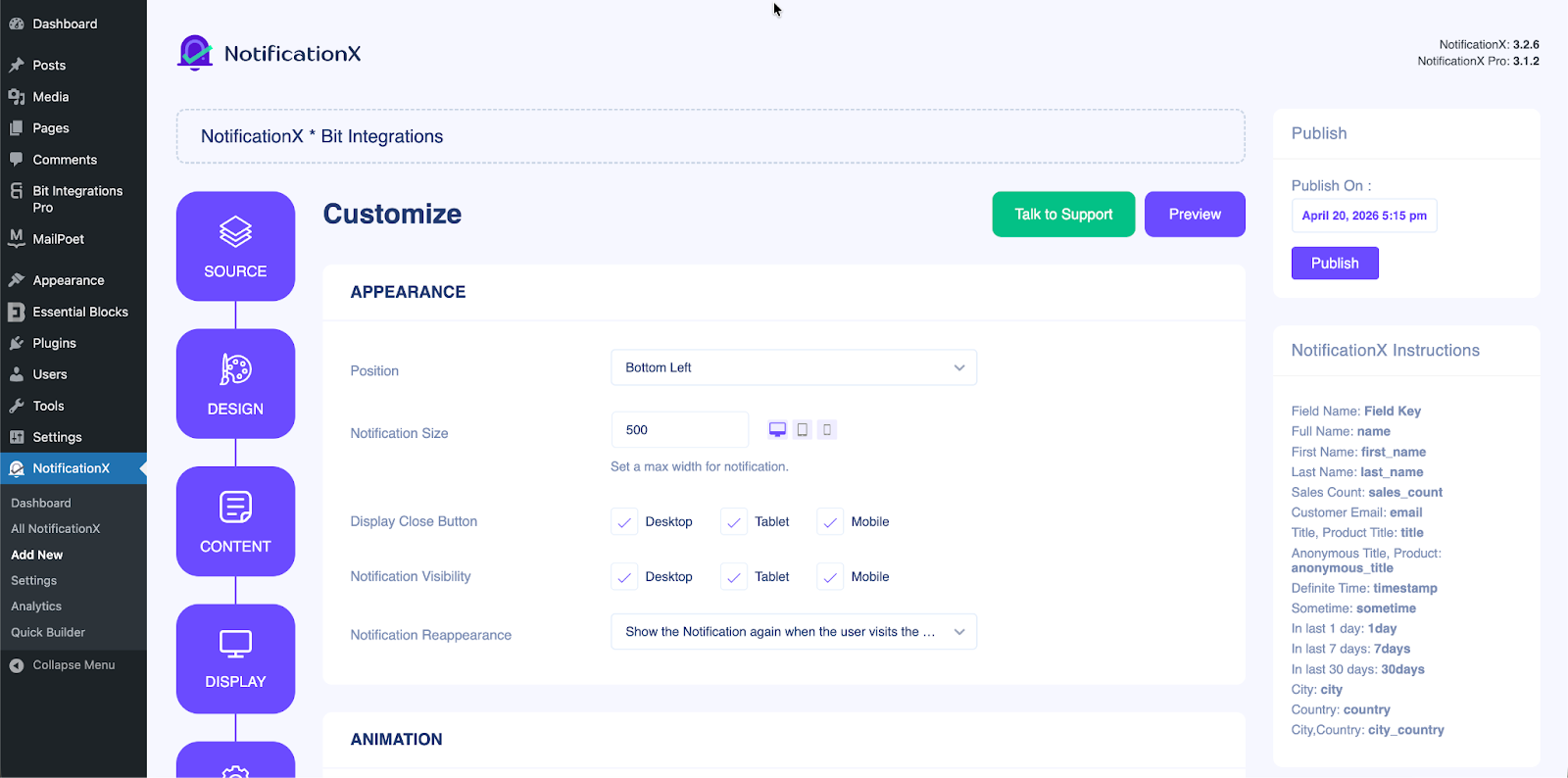Click the Talk to Support button
The width and height of the screenshot is (1568, 778).
coord(1063,214)
